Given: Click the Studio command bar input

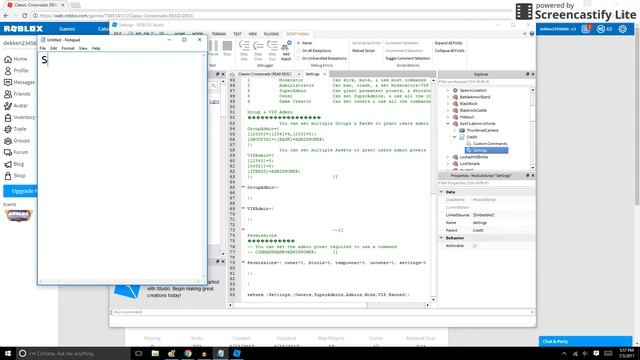Looking at the screenshot, I should pyautogui.click(x=322, y=312).
